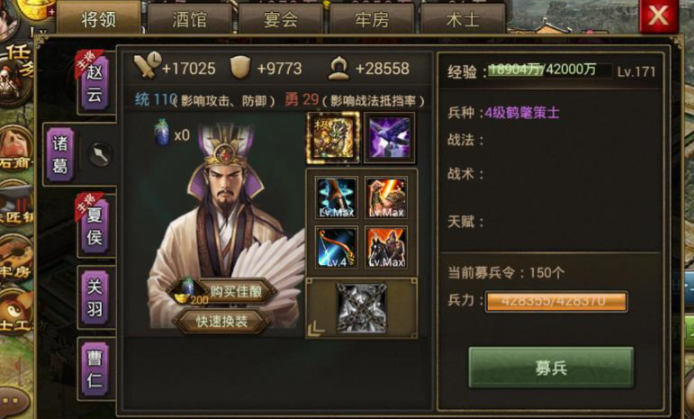Image resolution: width=694 pixels, height=419 pixels.
Task: Open the 牢房 tab
Action: coord(372,19)
